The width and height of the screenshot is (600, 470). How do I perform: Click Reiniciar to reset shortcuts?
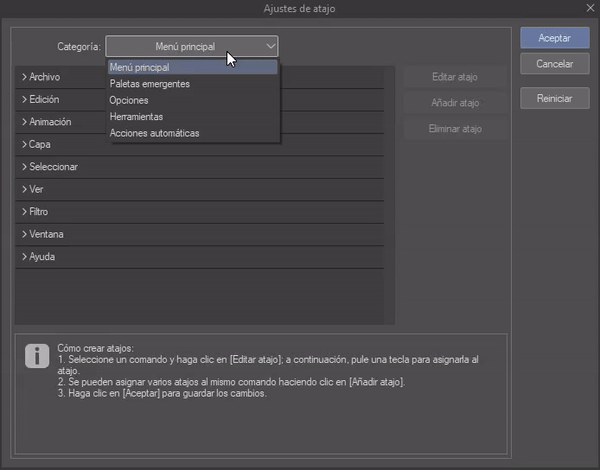554,99
